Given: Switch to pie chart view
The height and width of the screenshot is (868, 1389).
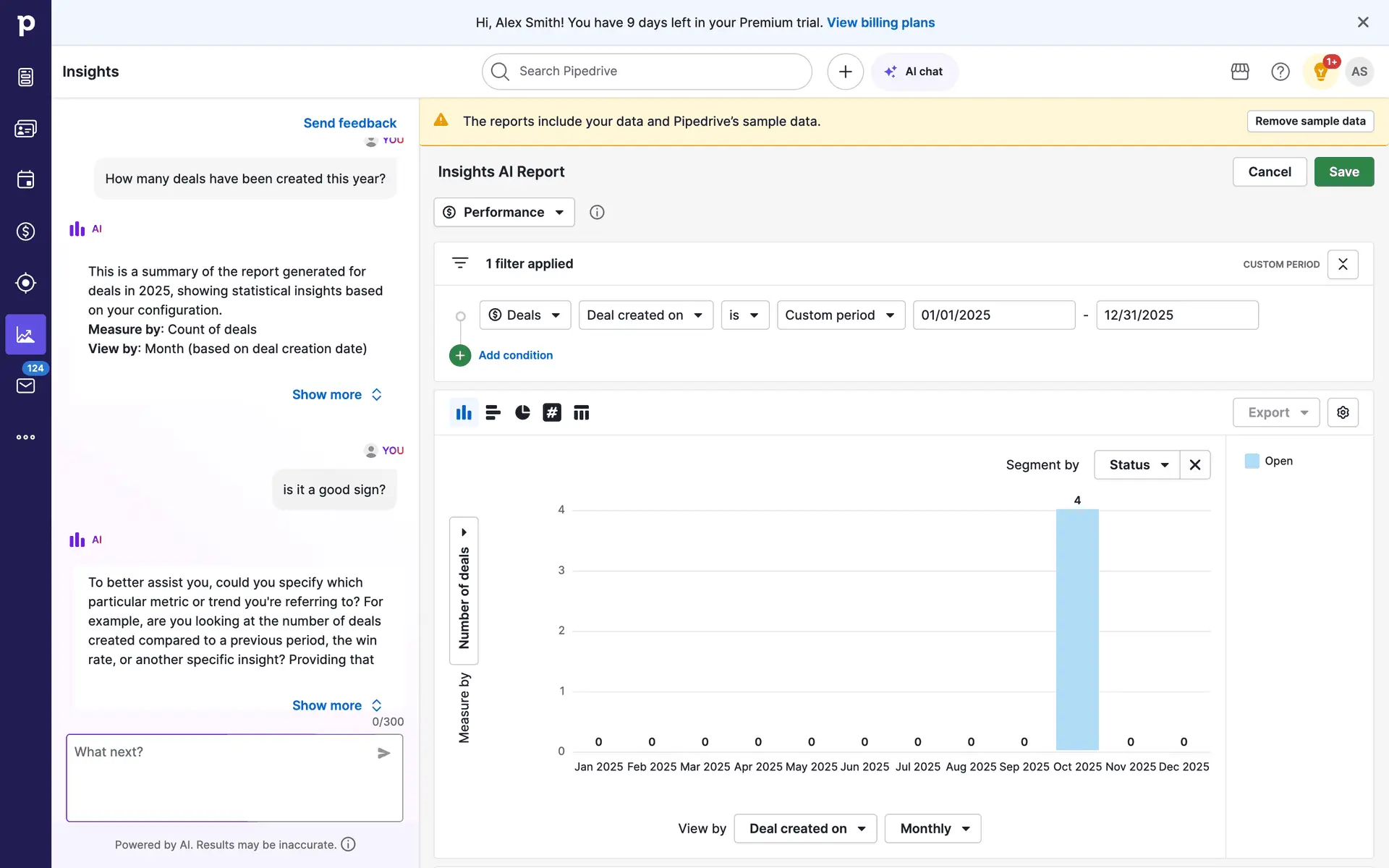Looking at the screenshot, I should pyautogui.click(x=522, y=412).
